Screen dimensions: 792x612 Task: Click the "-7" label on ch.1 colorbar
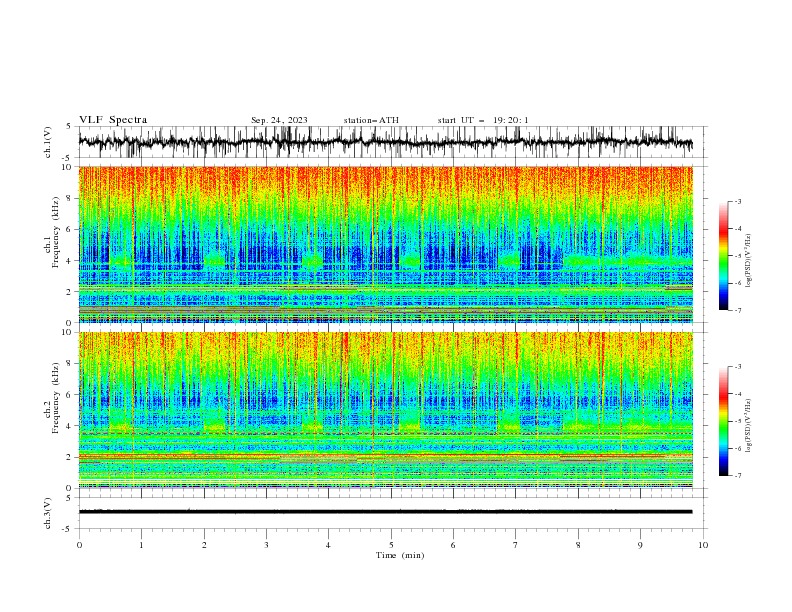(x=737, y=310)
